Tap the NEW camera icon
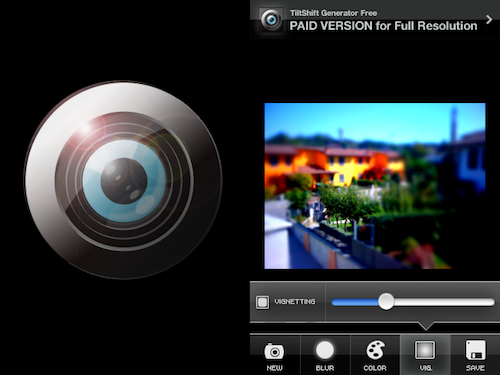 [274, 351]
